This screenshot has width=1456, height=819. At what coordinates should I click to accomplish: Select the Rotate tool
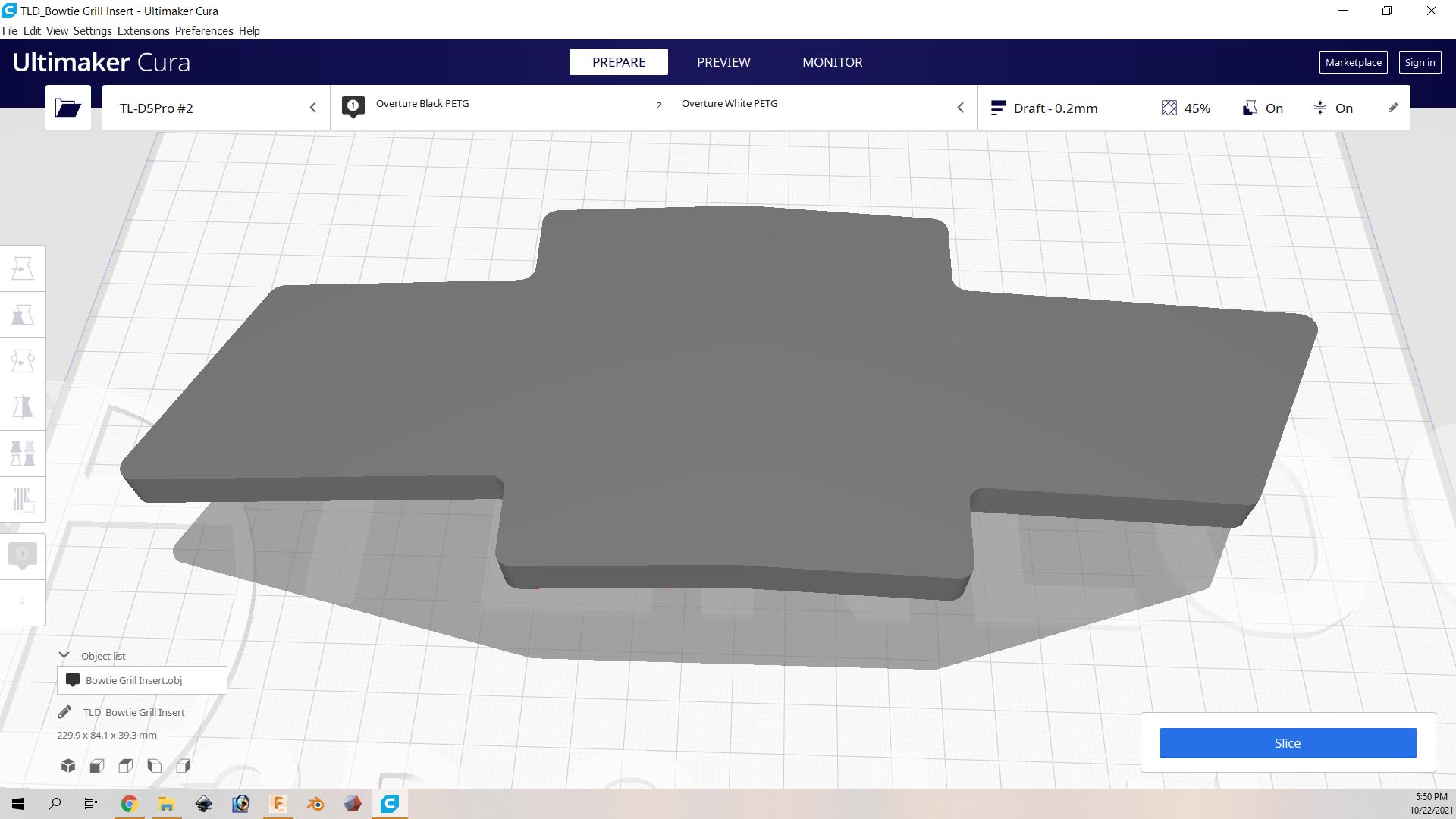click(23, 361)
